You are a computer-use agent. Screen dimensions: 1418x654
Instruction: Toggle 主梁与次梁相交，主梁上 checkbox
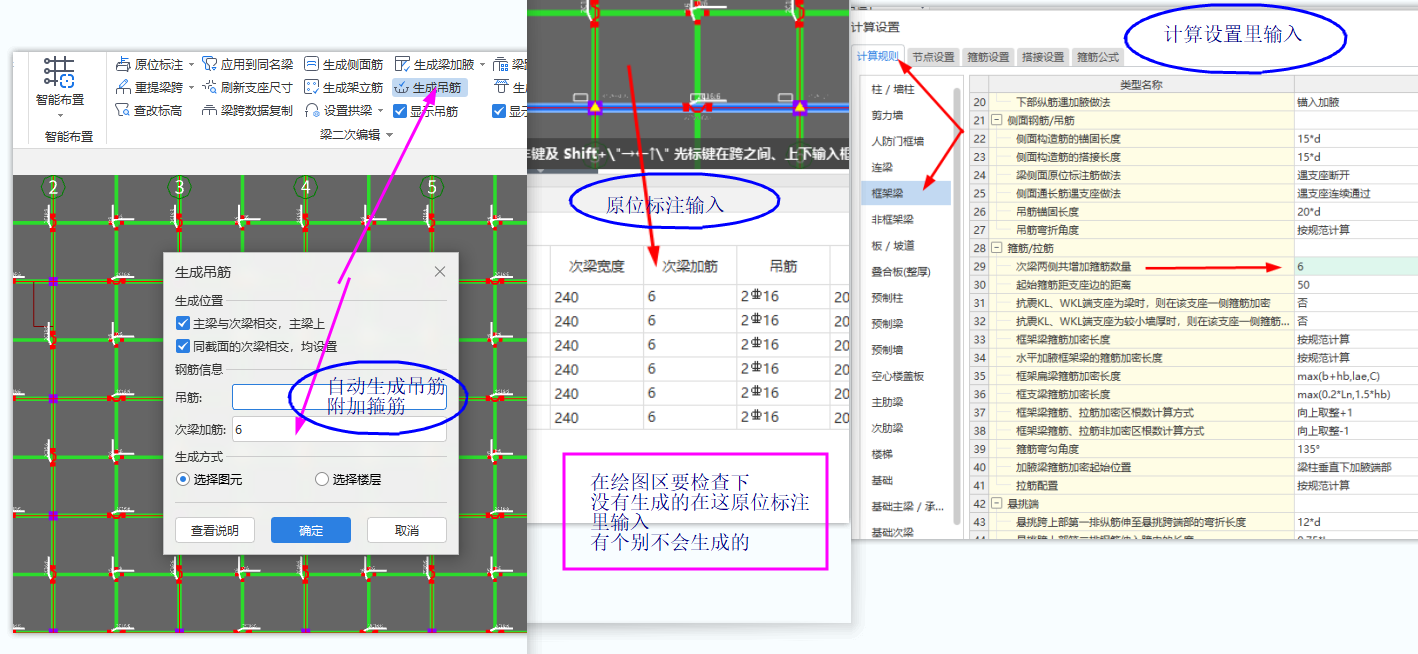point(182,323)
